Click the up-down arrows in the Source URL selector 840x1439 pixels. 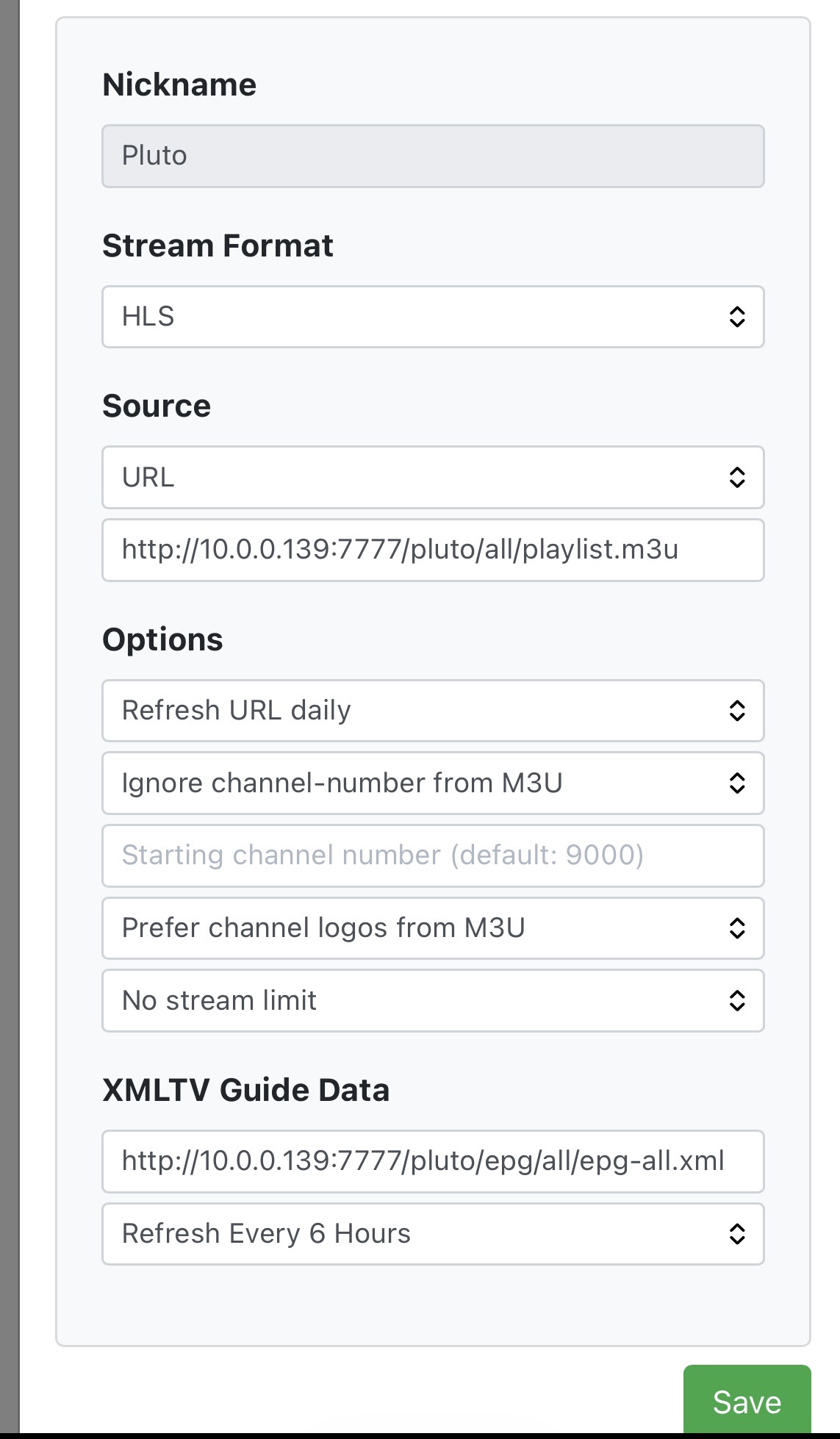click(736, 478)
